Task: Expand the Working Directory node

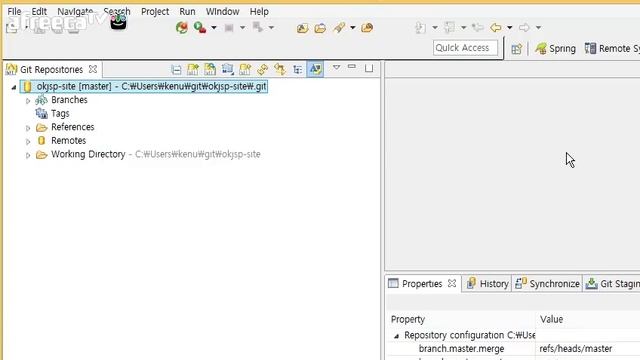Action: (28, 155)
